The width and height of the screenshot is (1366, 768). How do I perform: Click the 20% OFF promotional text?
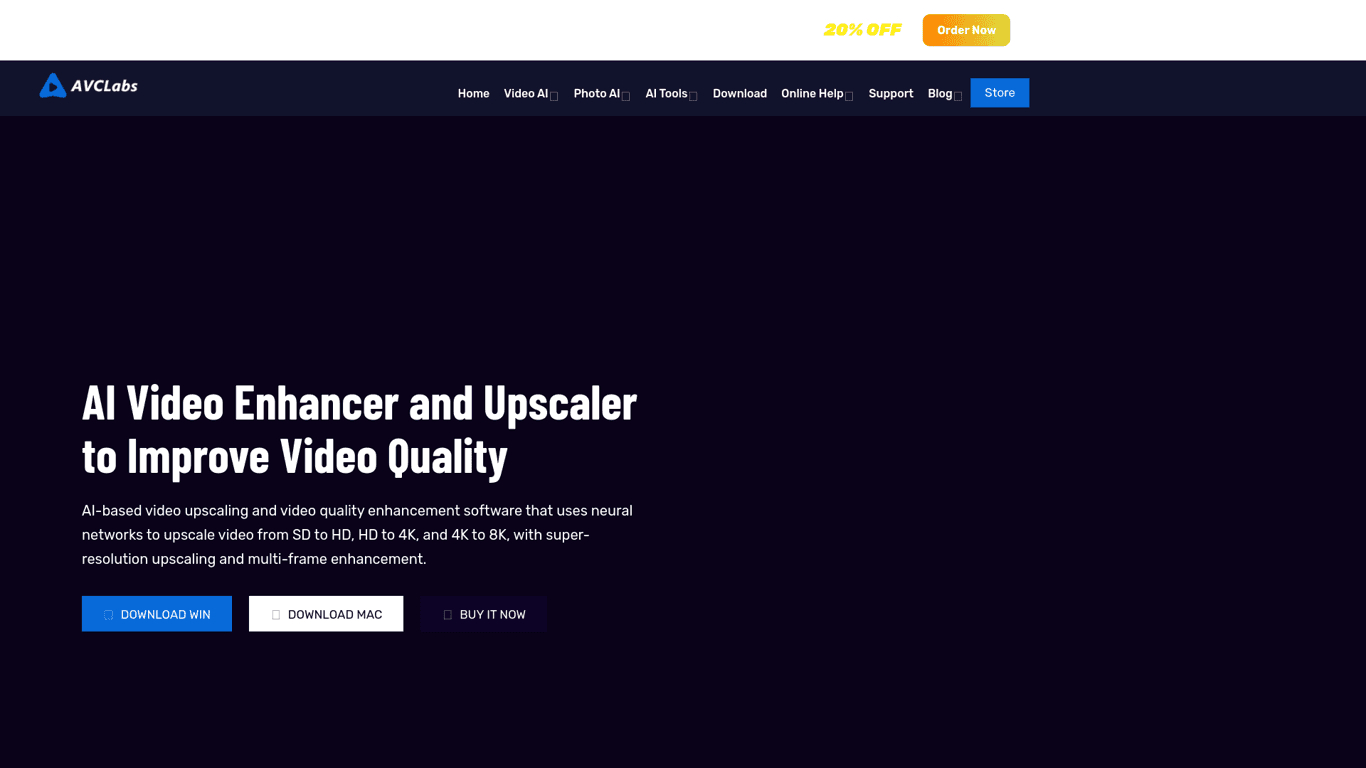(x=863, y=30)
